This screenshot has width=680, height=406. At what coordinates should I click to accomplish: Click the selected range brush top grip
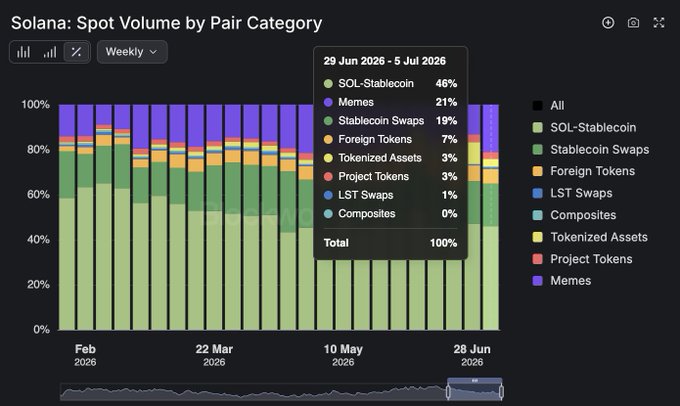(474, 380)
